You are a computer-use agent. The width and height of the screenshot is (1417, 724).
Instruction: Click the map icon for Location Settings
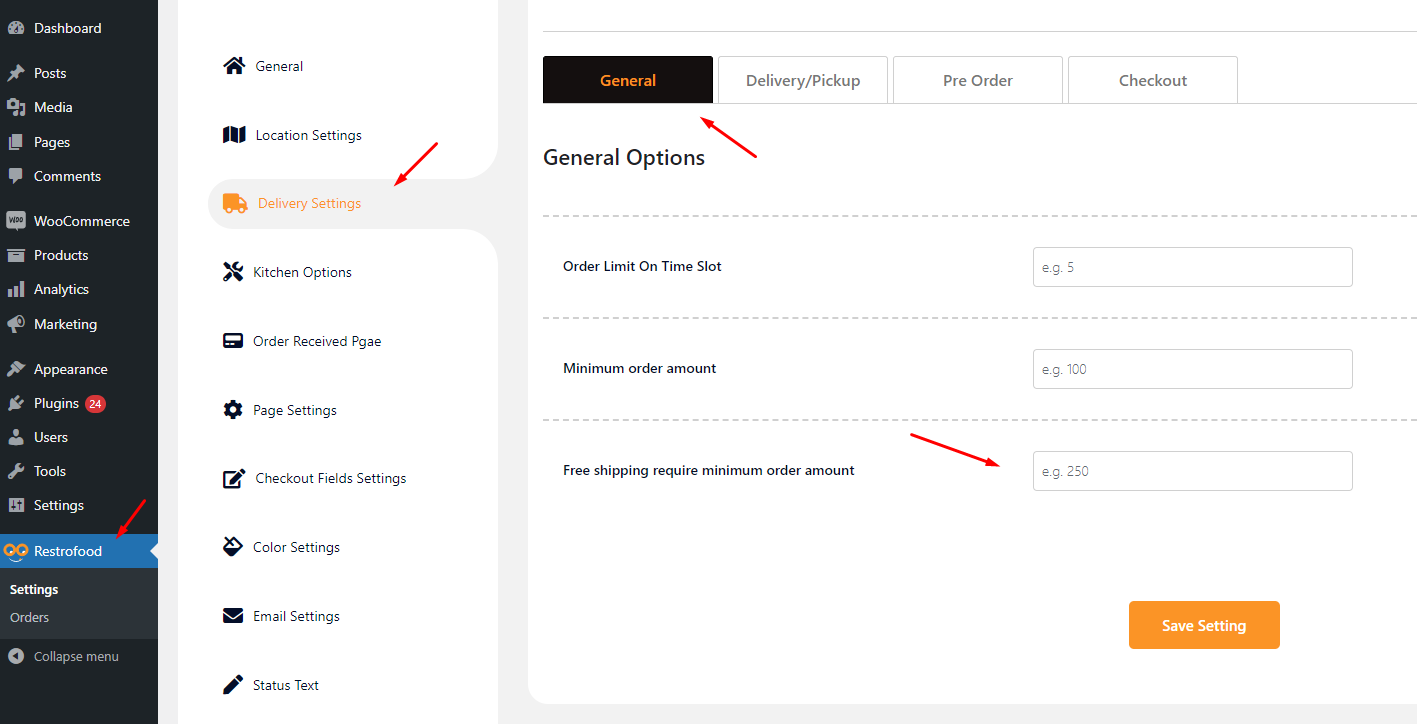pos(234,135)
